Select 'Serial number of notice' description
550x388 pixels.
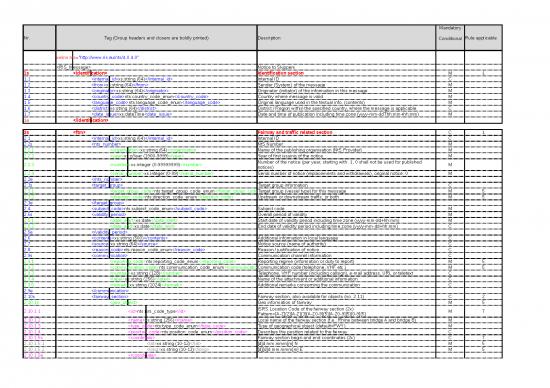pyautogui.click(x=333, y=173)
